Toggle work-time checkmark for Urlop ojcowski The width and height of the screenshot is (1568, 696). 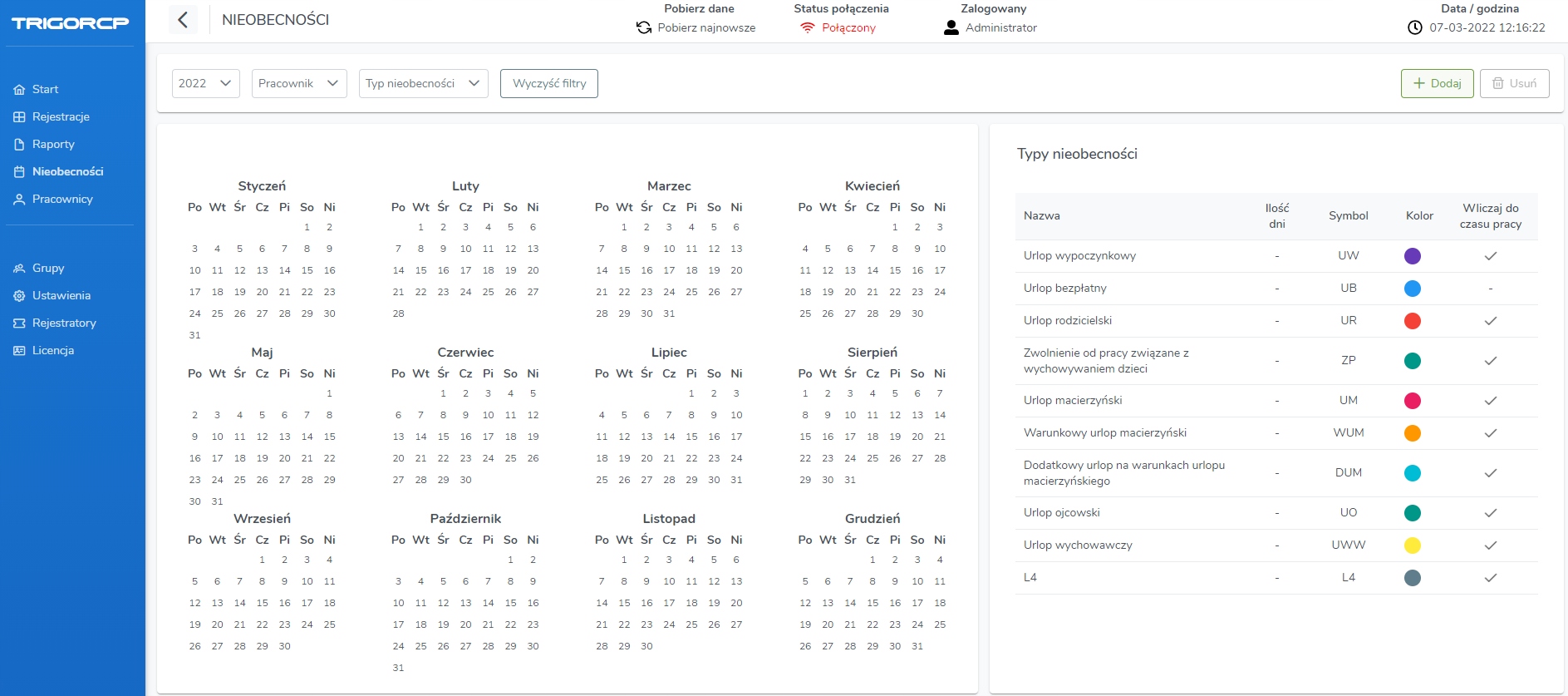click(1491, 513)
